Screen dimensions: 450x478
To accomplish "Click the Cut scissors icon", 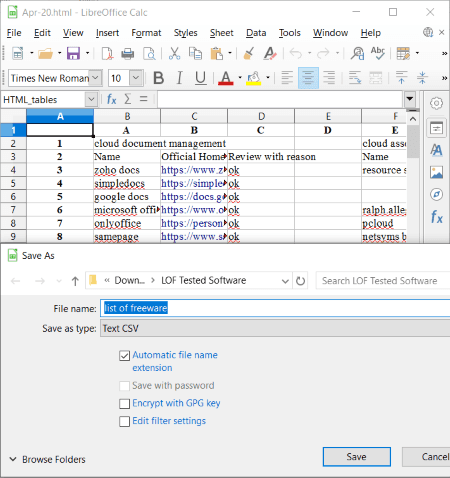I will [174, 53].
